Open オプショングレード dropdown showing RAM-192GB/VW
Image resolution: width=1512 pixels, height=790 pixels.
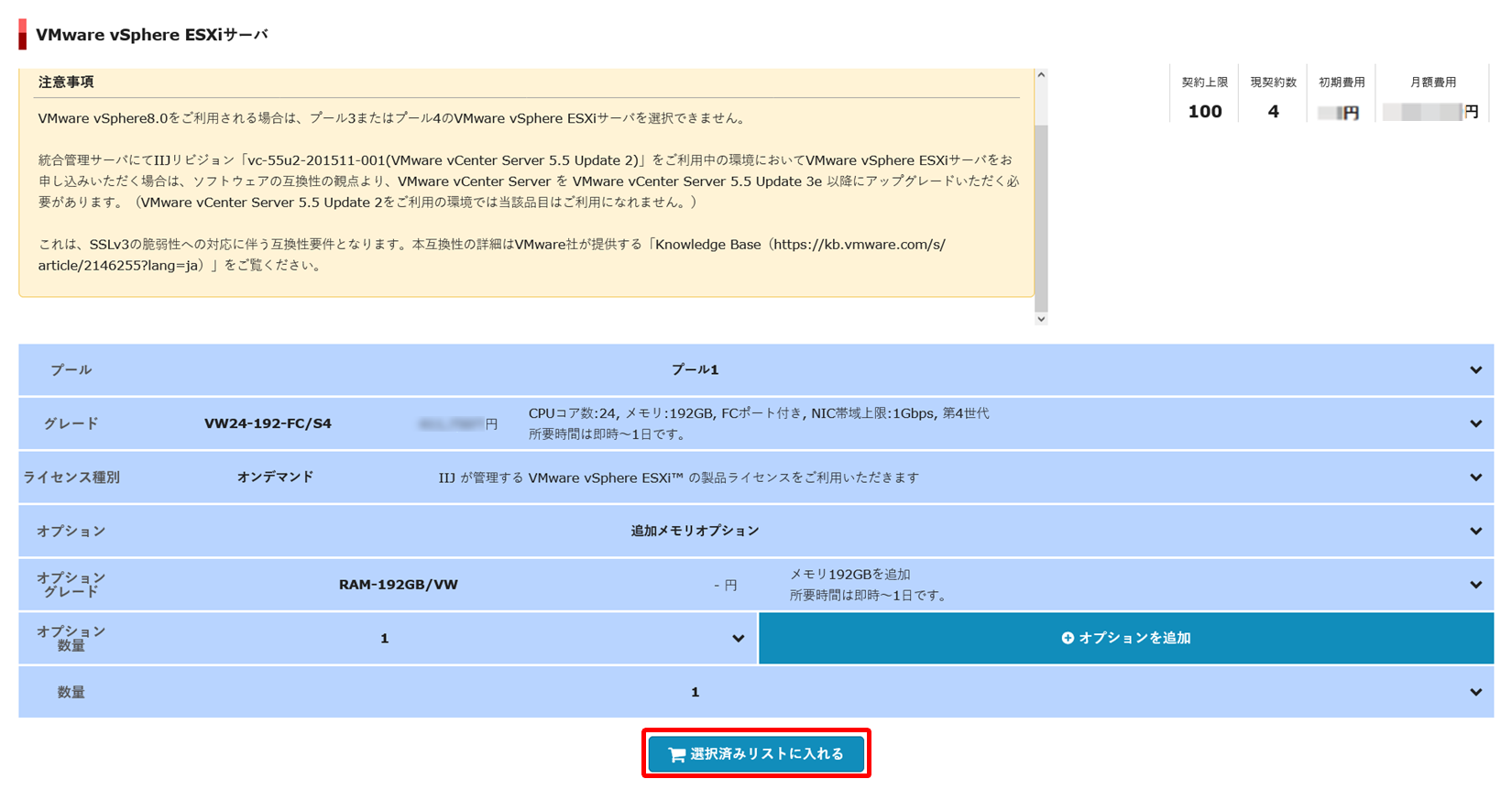[756, 585]
